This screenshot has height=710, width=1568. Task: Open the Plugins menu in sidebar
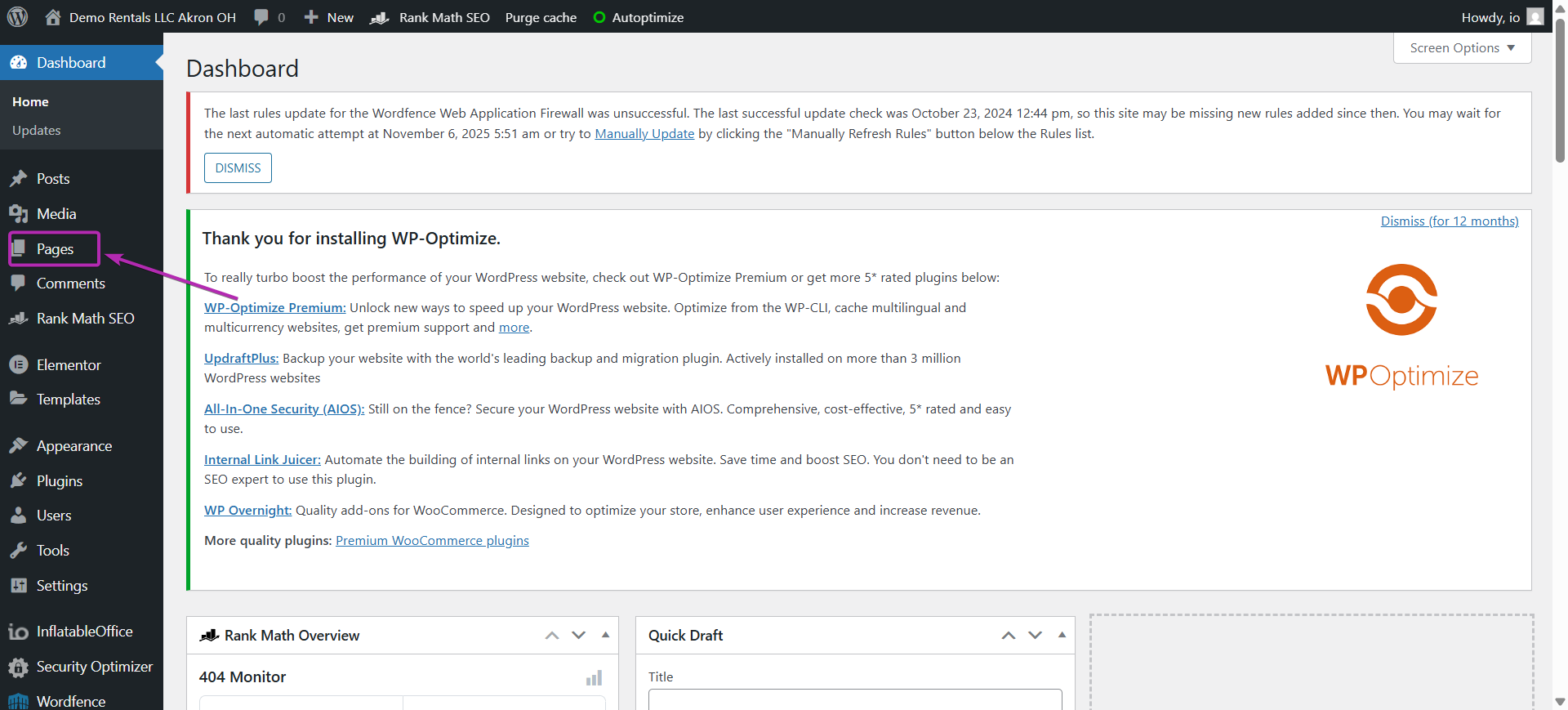(60, 481)
